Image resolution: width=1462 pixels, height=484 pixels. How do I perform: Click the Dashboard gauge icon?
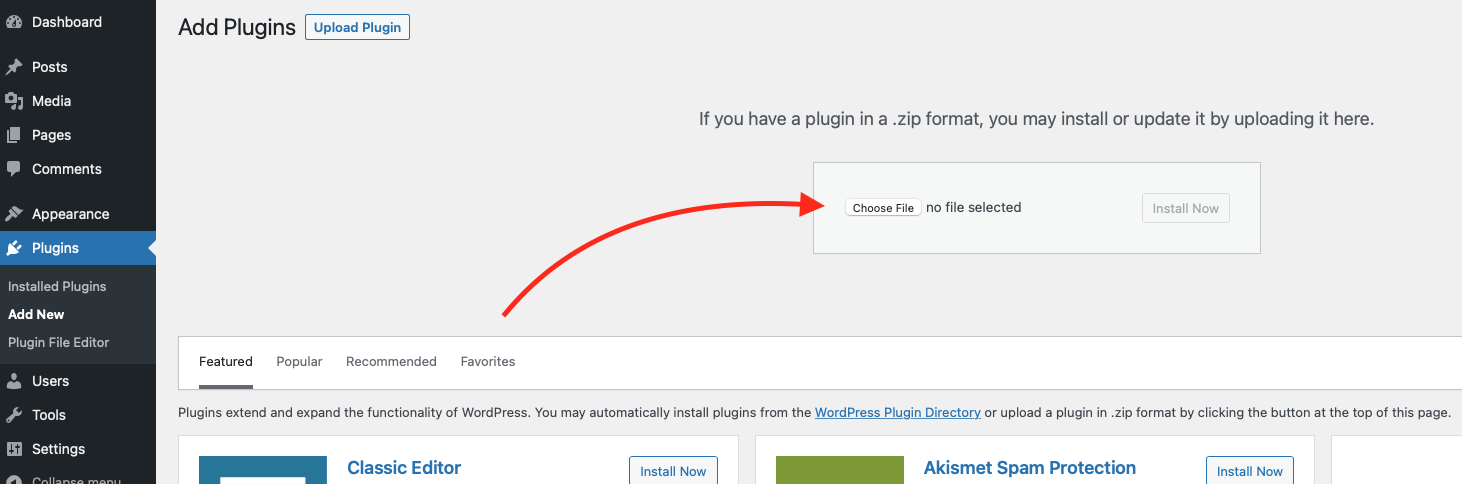(14, 22)
